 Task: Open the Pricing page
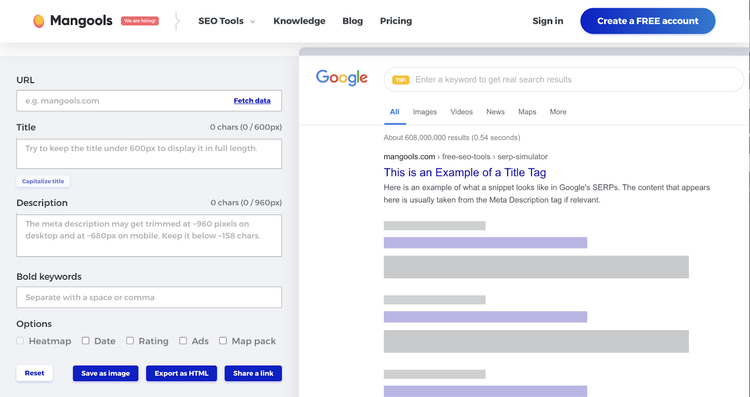[x=396, y=21]
